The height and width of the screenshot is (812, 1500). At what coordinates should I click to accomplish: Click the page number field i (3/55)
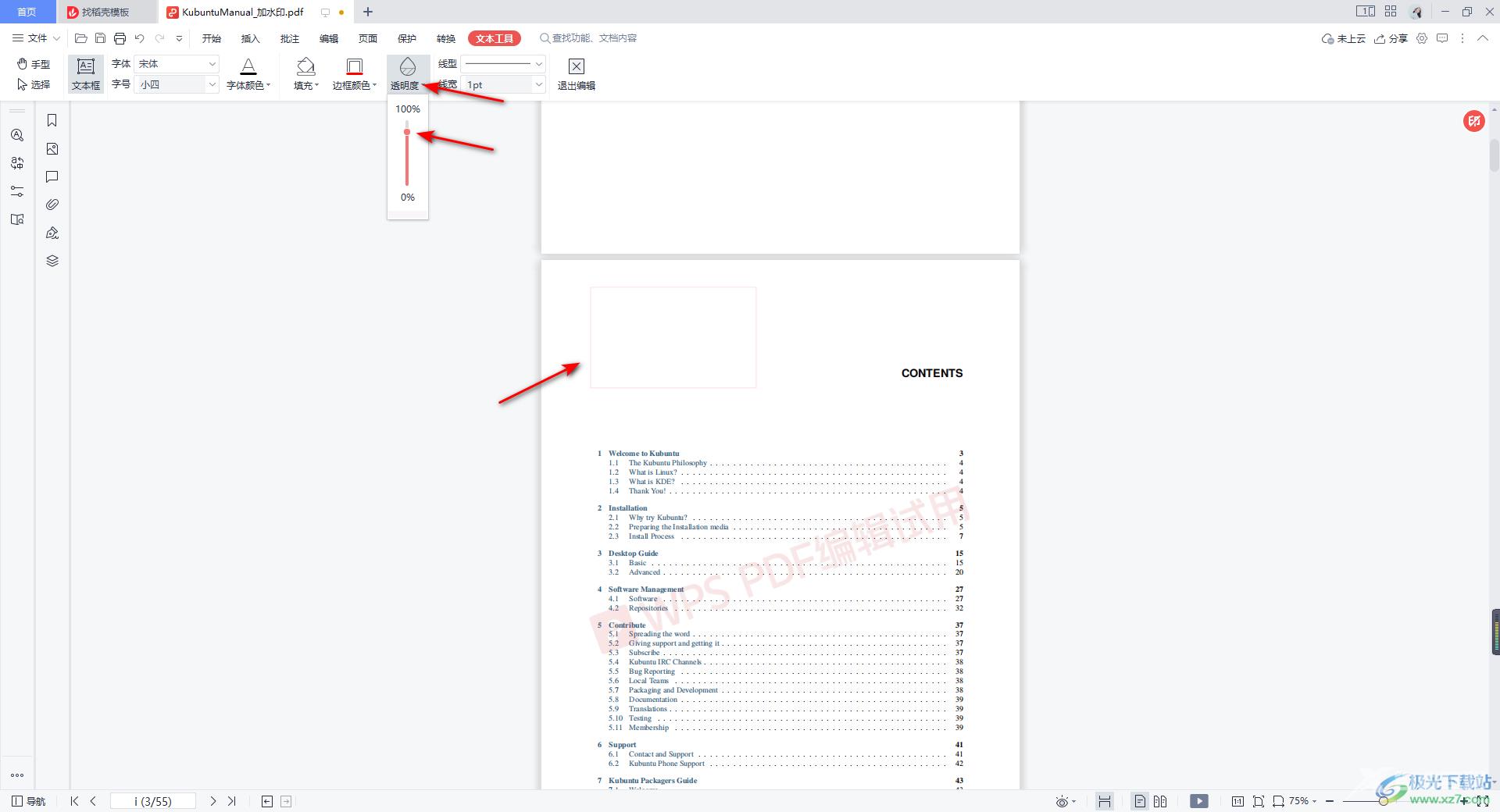[153, 801]
